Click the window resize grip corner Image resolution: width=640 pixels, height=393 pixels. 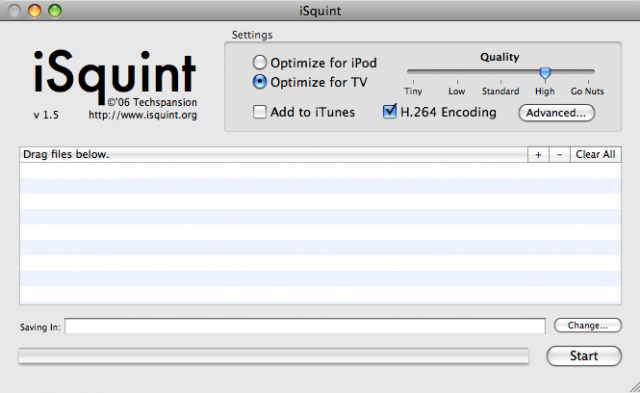634,387
